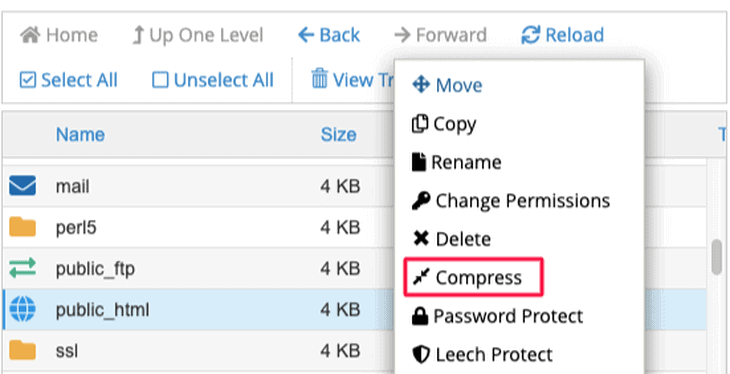Image resolution: width=730 pixels, height=374 pixels.
Task: Choose Compress from the context menu
Action: (473, 278)
